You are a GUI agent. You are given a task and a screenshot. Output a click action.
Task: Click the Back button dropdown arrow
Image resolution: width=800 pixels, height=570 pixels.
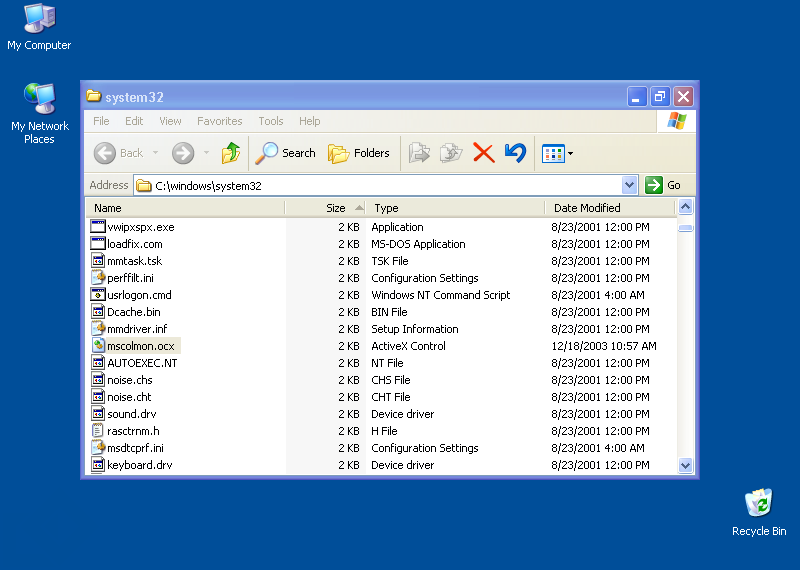coord(155,153)
